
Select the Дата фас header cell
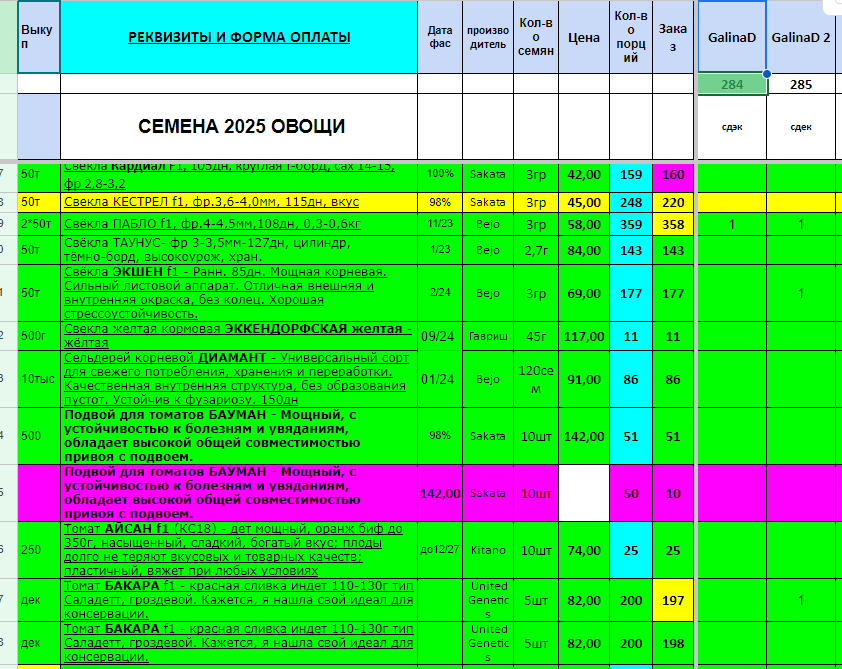440,37
